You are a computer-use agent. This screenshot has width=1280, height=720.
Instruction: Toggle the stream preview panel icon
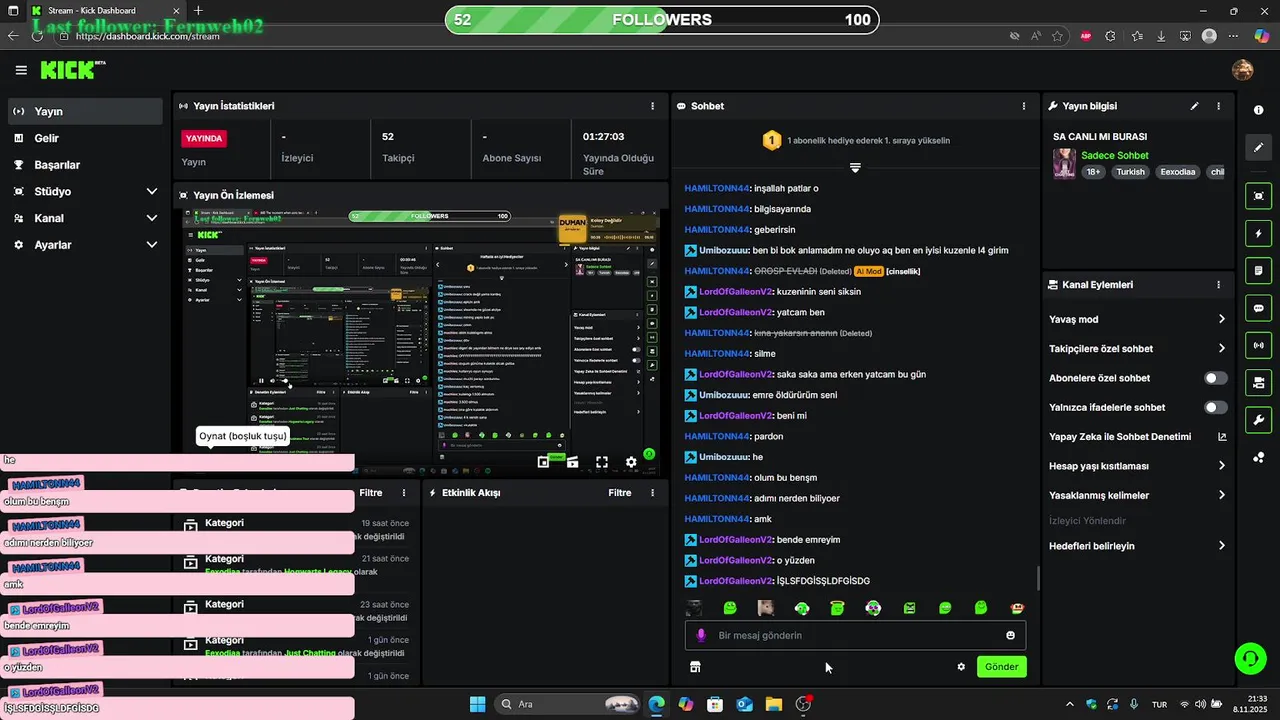pyautogui.click(x=1258, y=196)
